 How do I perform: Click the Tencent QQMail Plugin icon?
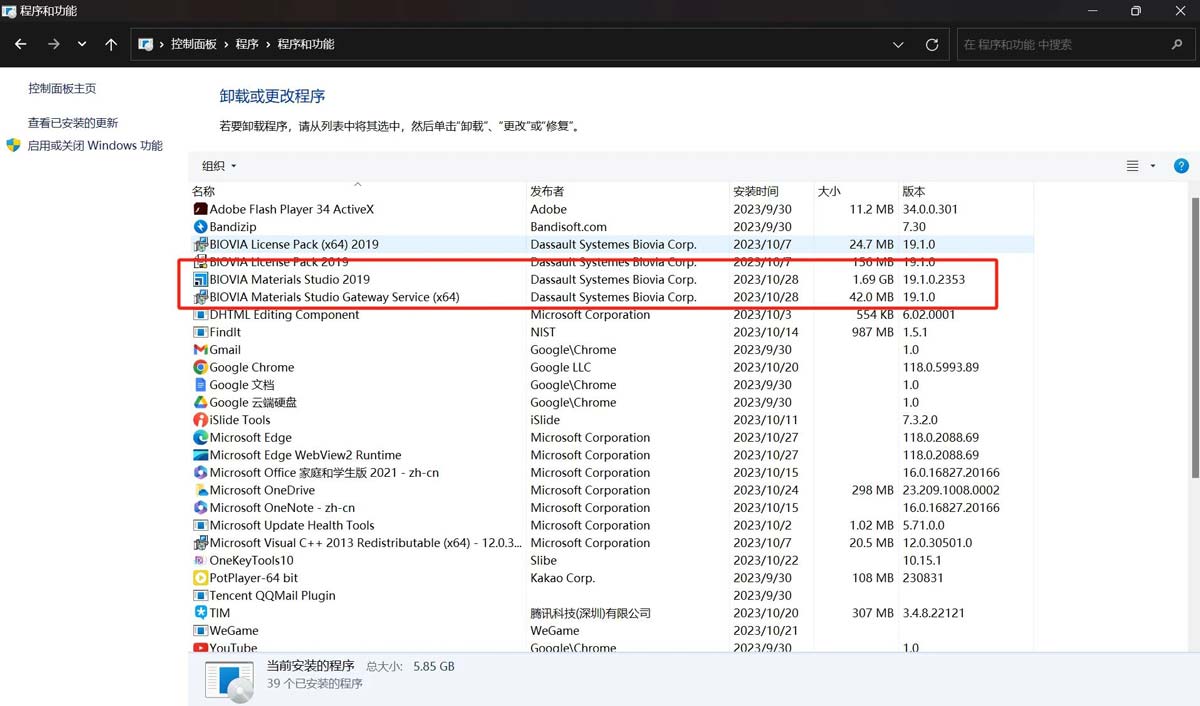point(200,595)
